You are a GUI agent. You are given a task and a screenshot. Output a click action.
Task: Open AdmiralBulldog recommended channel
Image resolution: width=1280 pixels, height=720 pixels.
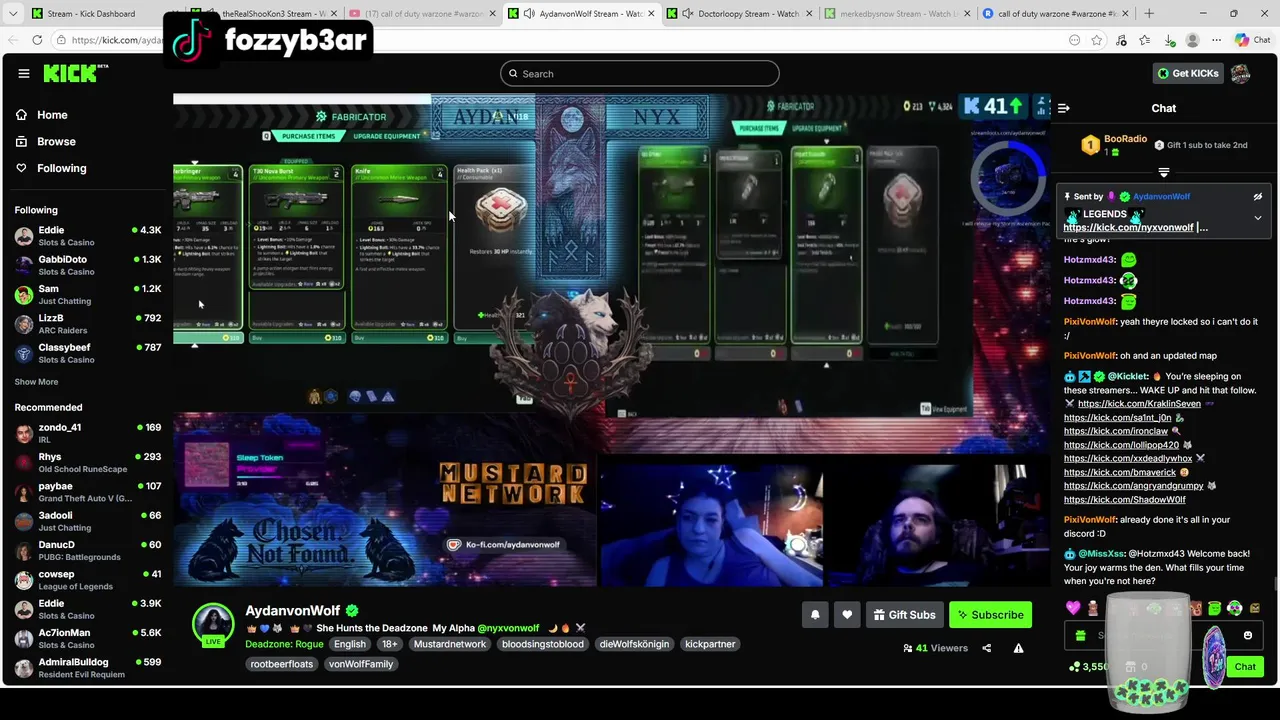click(x=88, y=668)
